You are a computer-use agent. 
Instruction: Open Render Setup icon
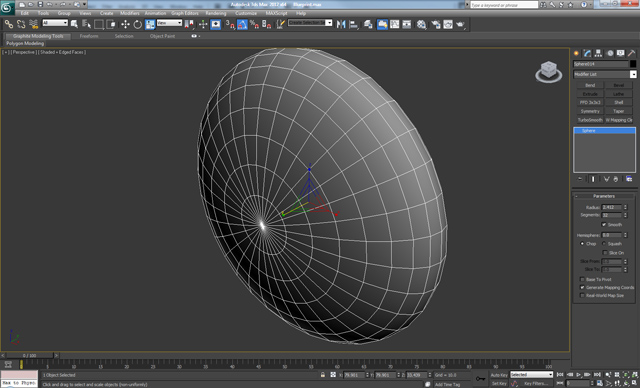(x=436, y=24)
